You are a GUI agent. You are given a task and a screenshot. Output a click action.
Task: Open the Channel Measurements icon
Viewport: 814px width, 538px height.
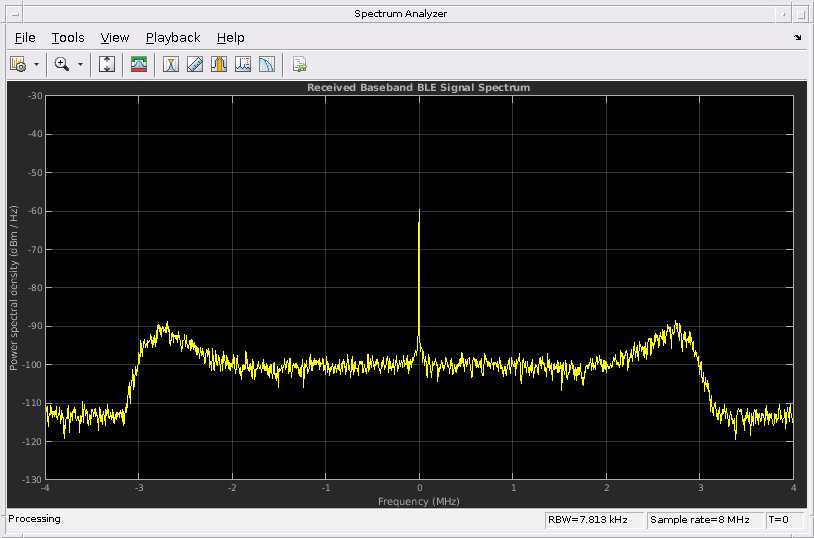tap(219, 64)
